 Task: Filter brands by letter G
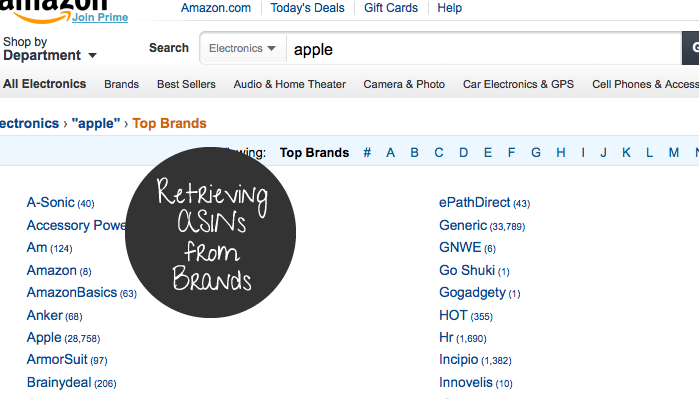pyautogui.click(x=536, y=153)
